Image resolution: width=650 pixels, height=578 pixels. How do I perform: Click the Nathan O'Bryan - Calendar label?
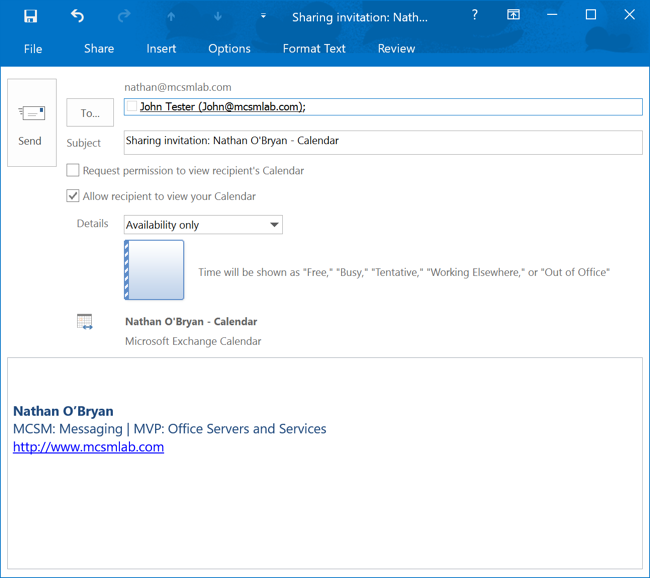(x=191, y=322)
